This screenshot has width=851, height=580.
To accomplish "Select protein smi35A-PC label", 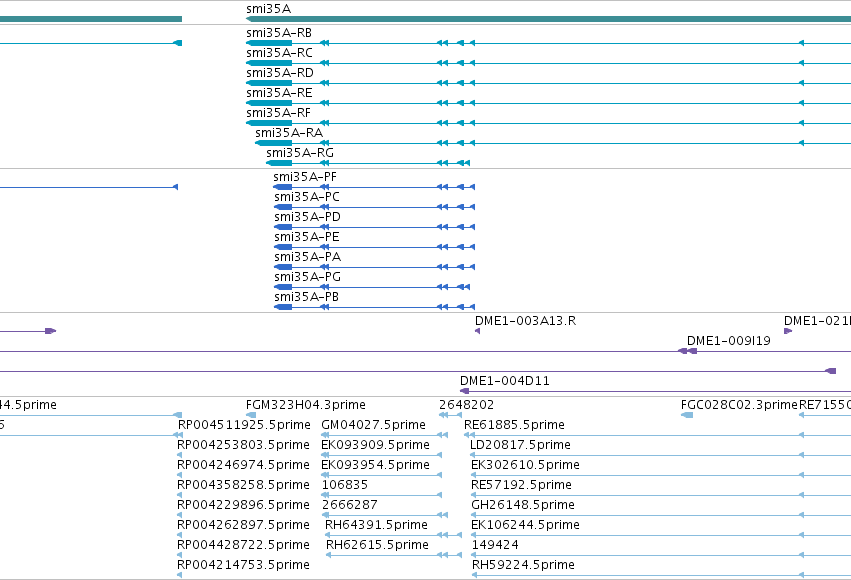I will [307, 197].
